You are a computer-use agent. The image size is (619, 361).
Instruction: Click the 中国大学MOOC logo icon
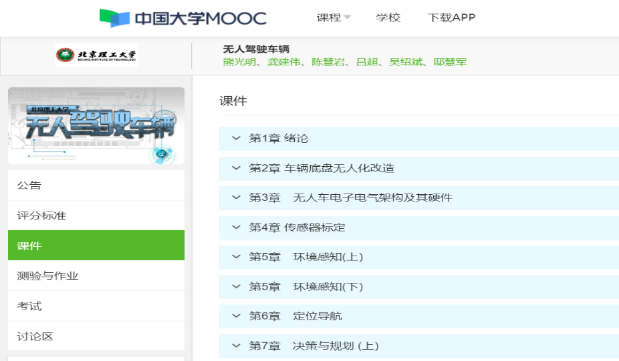tap(114, 18)
